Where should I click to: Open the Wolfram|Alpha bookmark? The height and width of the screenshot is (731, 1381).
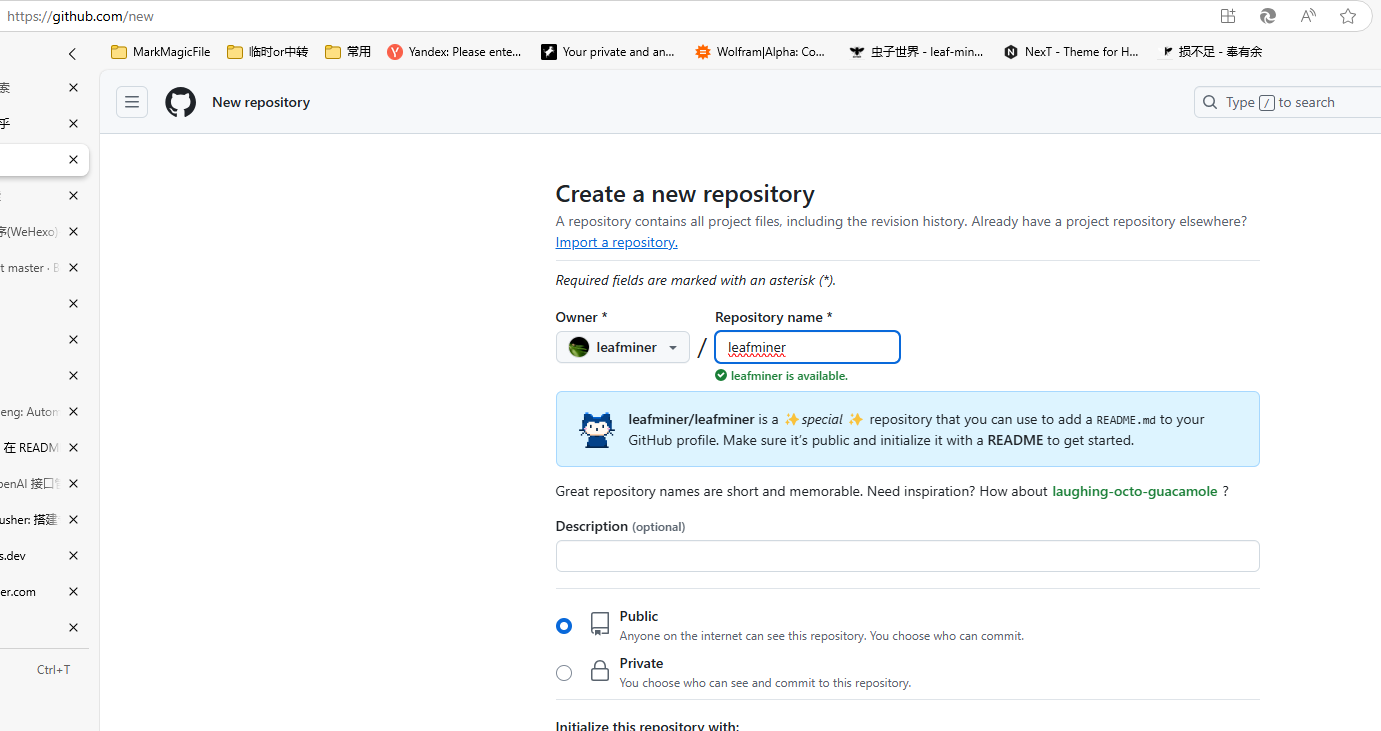(761, 52)
